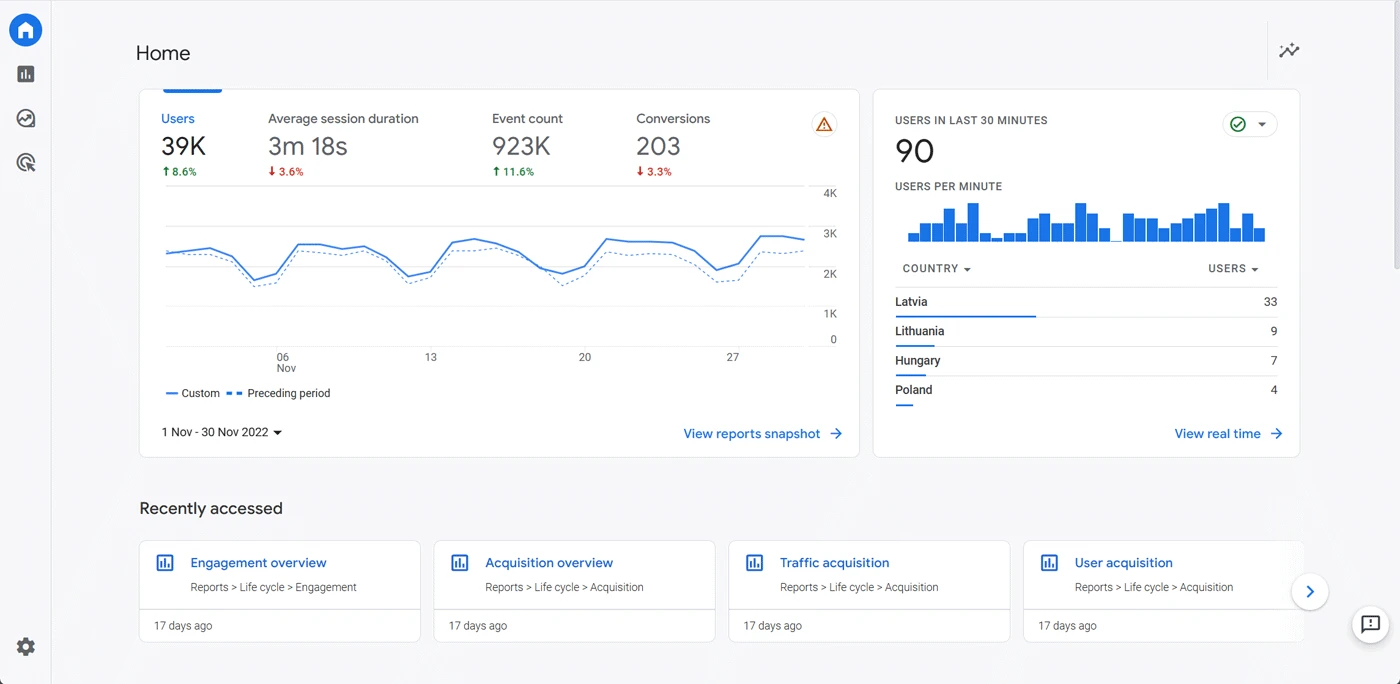Image resolution: width=1400 pixels, height=684 pixels.
Task: Open the COUNTRY dimension dropdown
Action: tap(936, 269)
